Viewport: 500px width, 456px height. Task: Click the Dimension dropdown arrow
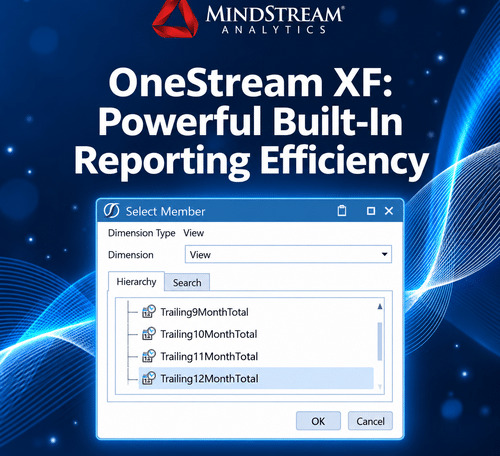(384, 254)
